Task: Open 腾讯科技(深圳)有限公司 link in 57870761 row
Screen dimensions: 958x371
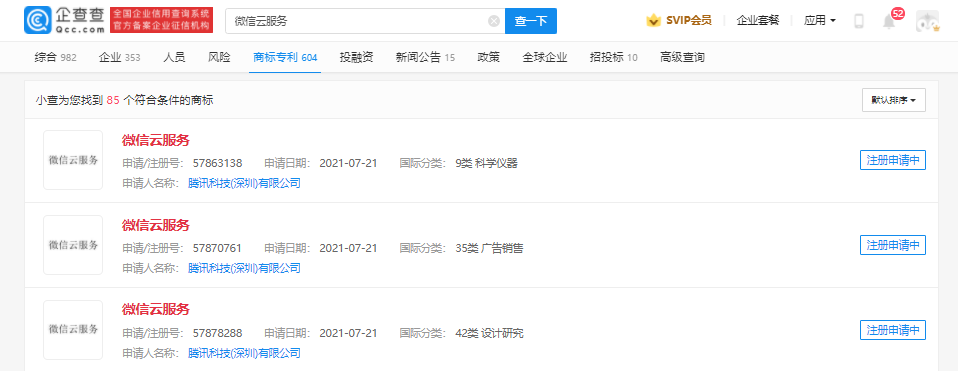Action: tap(244, 268)
